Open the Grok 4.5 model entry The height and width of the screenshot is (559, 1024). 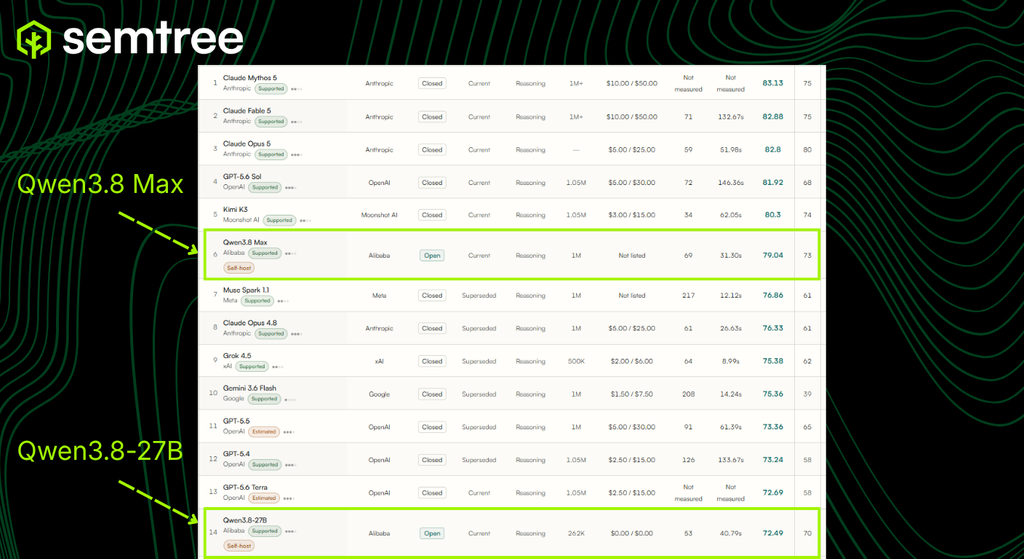pos(237,356)
